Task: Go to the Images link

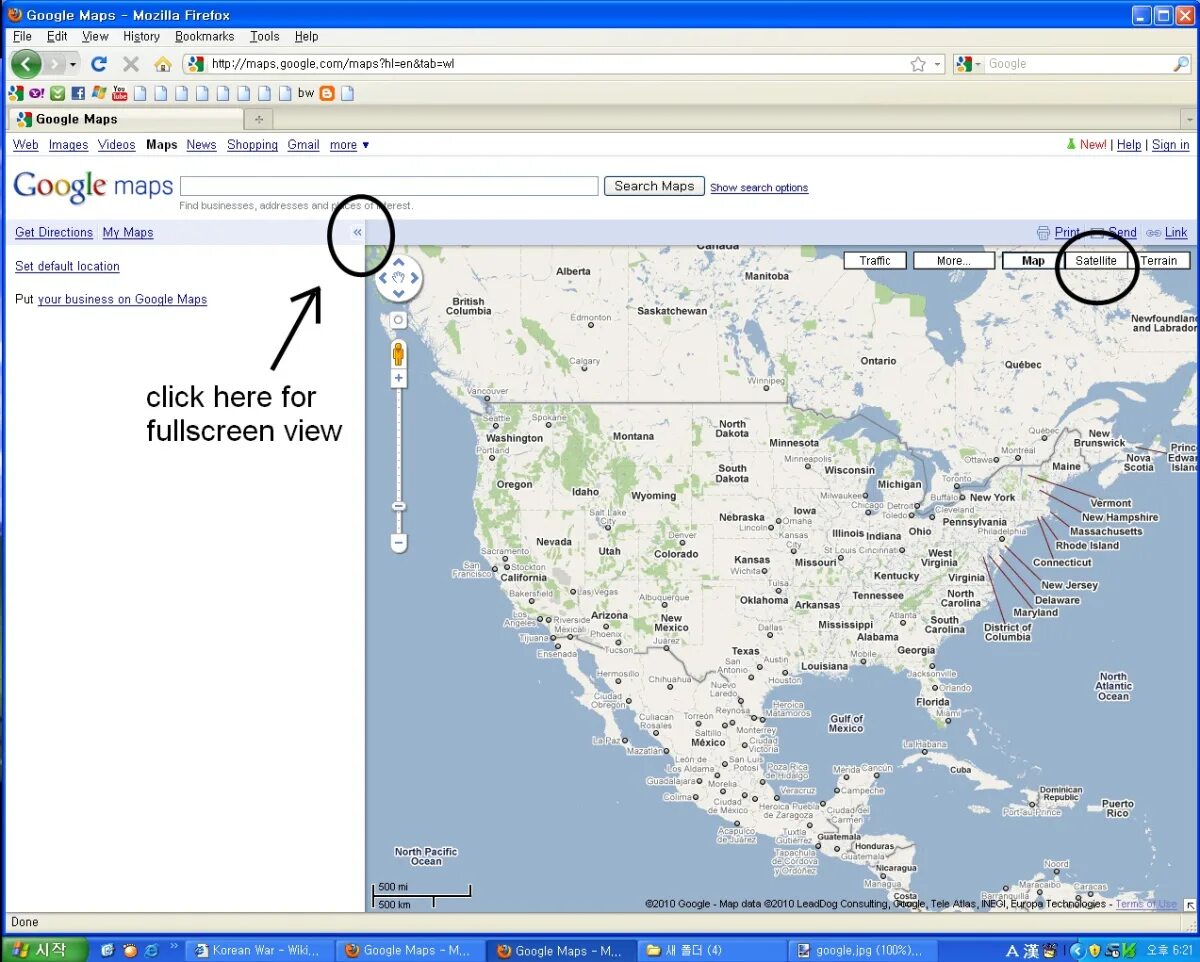Action: point(69,145)
